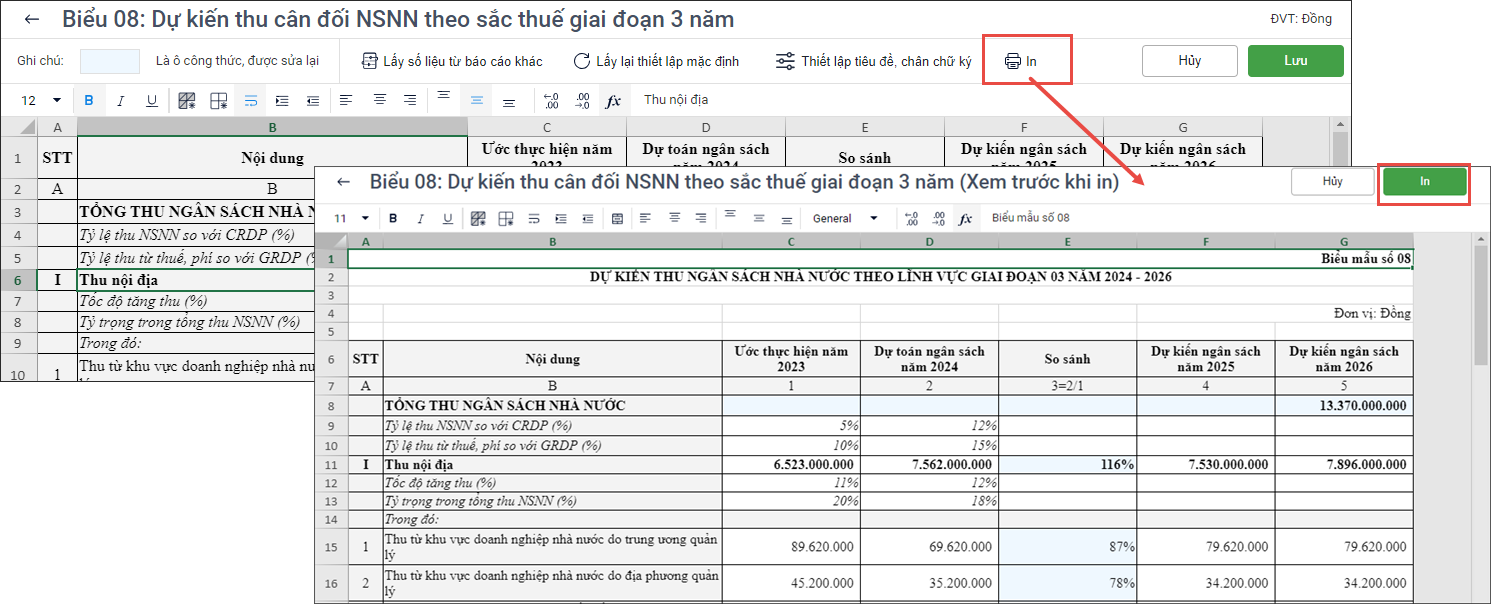The width and height of the screenshot is (1506, 614).
Task: Click the back arrow in the print preview window
Action: pyautogui.click(x=343, y=182)
